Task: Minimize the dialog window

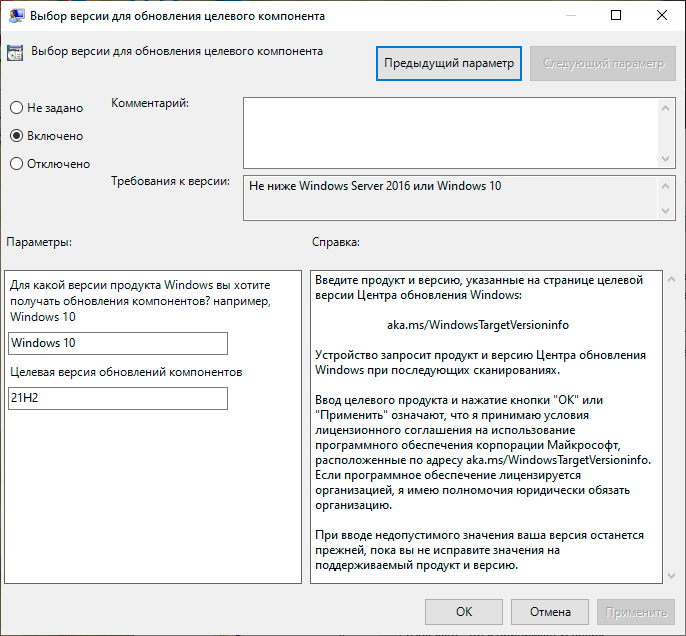Action: click(570, 15)
